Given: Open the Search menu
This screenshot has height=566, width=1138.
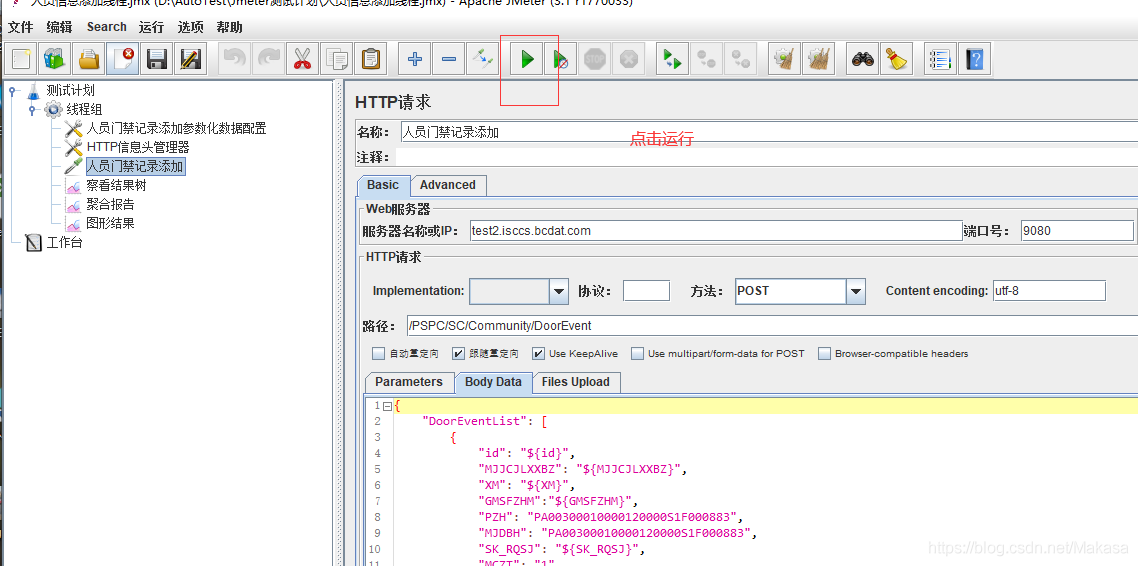Looking at the screenshot, I should click(x=107, y=27).
